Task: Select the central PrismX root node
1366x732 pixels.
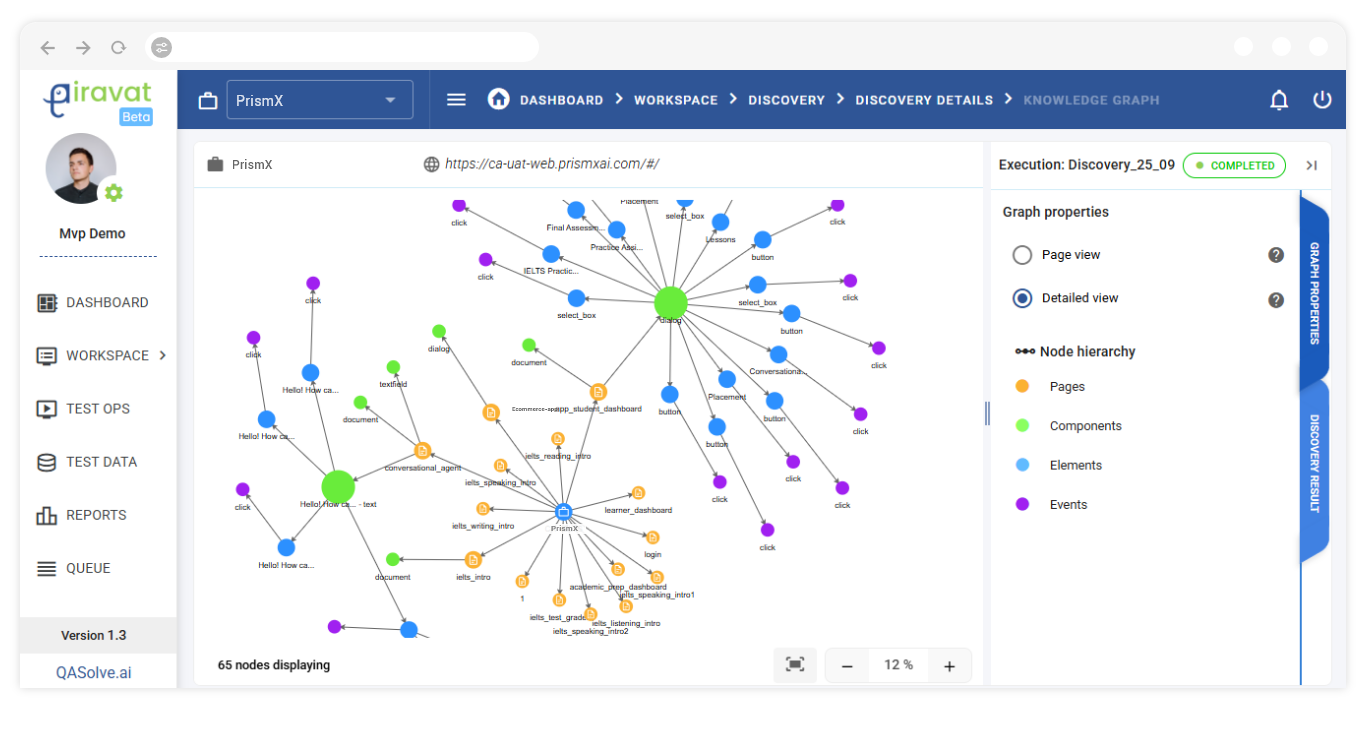Action: pyautogui.click(x=563, y=512)
